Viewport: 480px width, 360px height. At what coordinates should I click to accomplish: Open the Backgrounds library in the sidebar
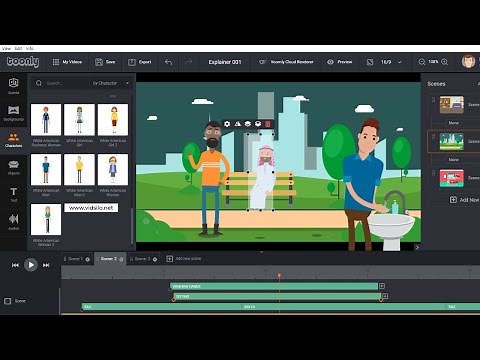point(13,113)
